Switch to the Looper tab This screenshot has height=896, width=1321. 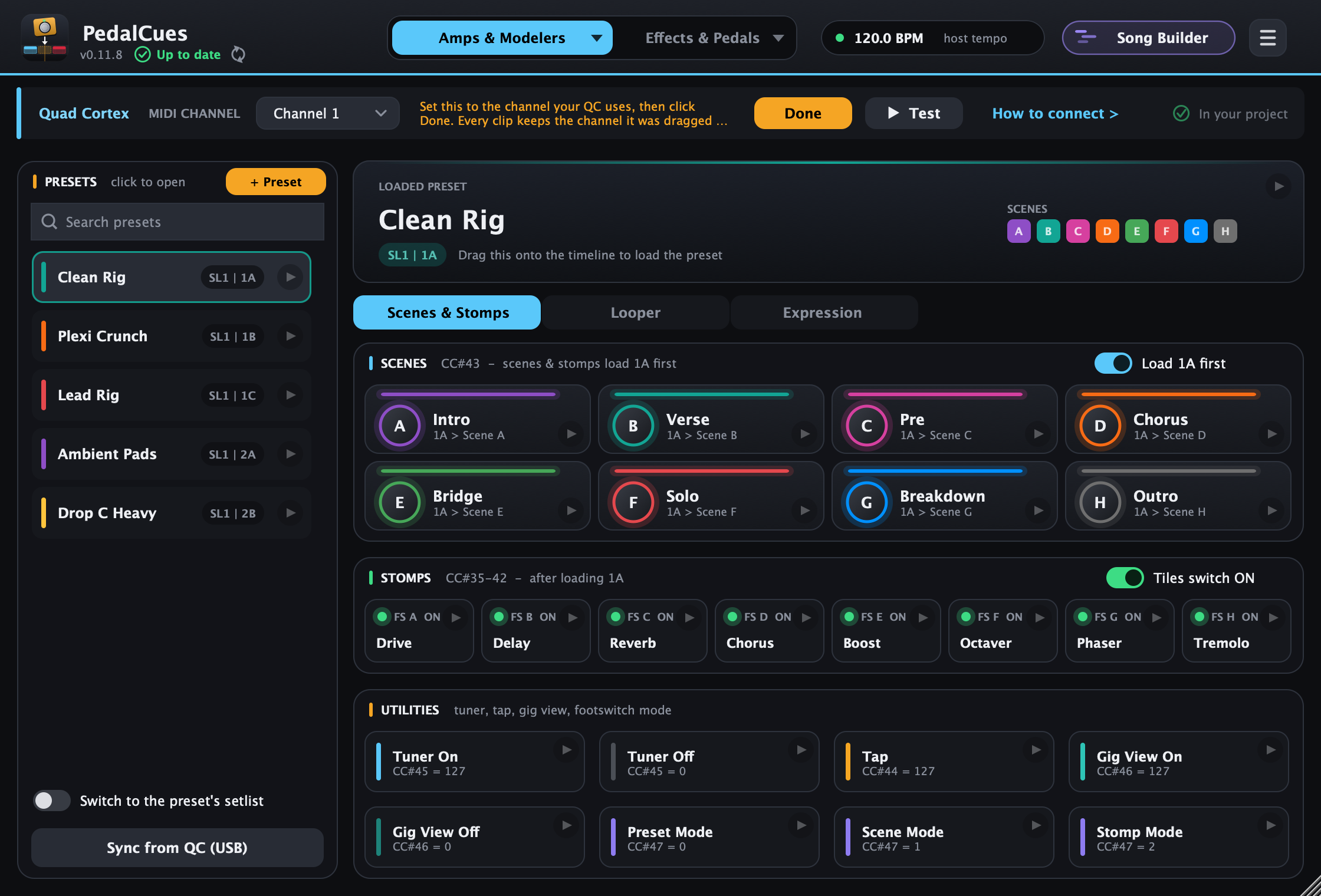pyautogui.click(x=635, y=312)
